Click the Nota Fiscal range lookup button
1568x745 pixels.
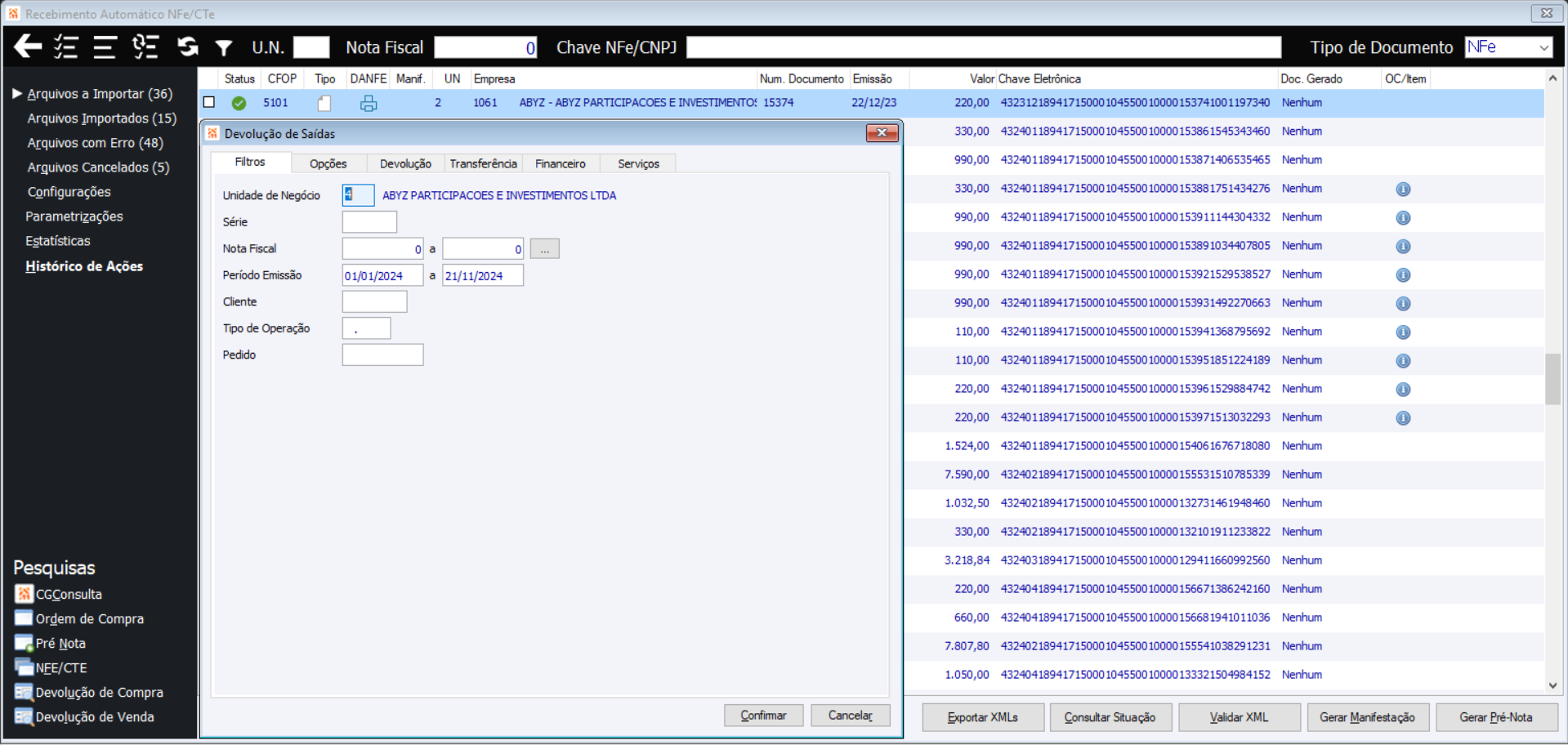pos(544,249)
